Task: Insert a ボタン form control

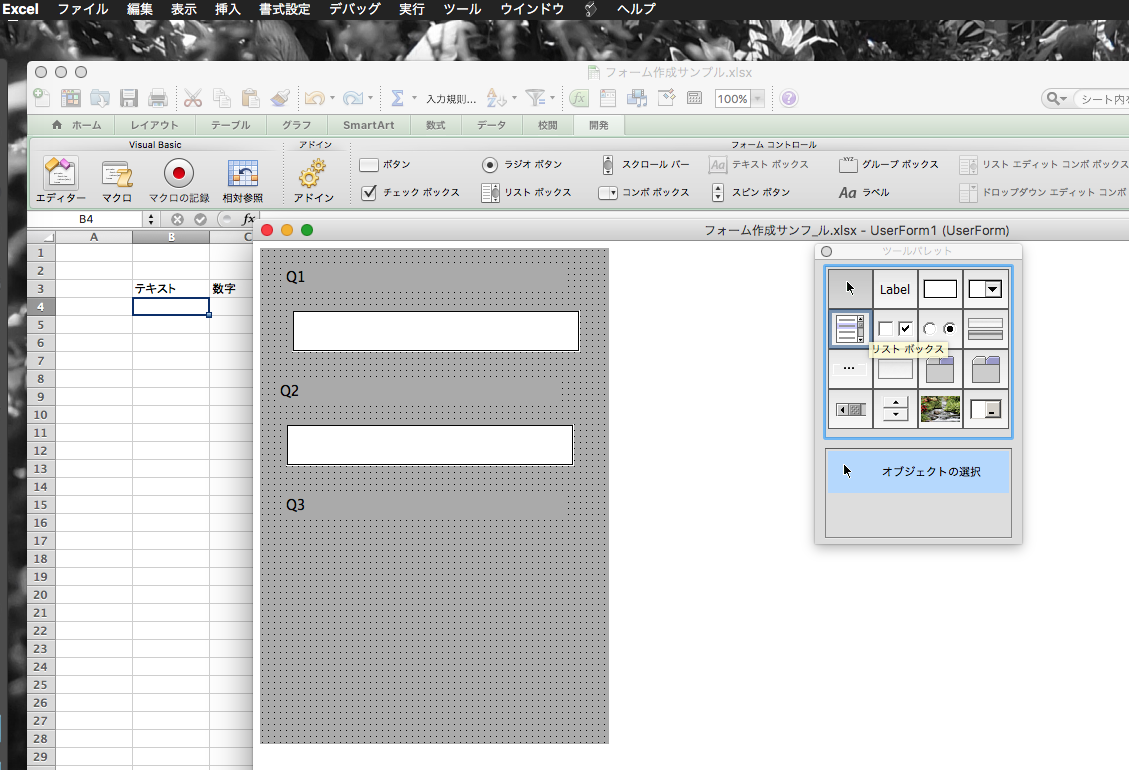Action: pos(385,164)
